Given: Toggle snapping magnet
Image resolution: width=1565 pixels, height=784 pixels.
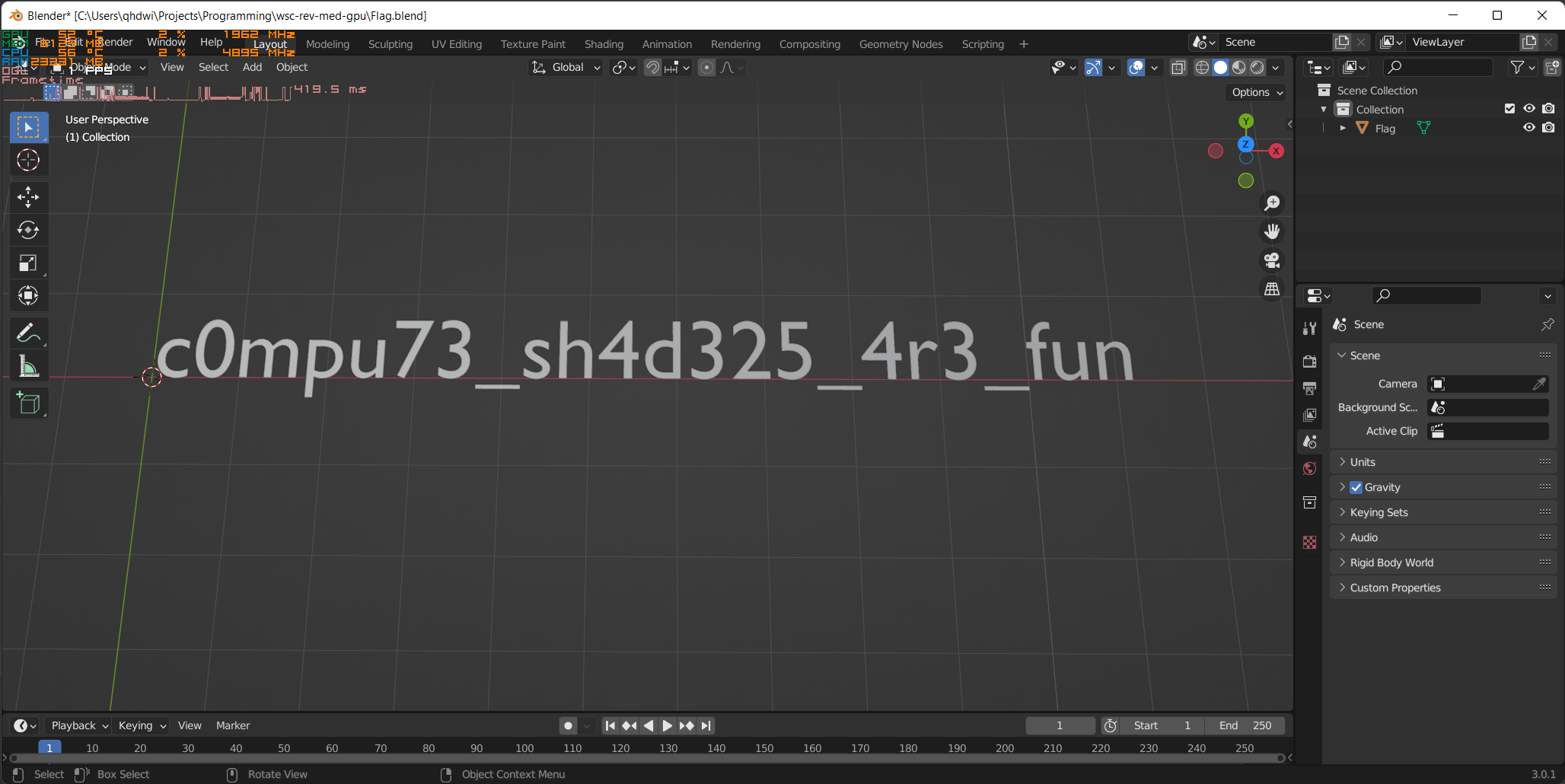Looking at the screenshot, I should (652, 68).
